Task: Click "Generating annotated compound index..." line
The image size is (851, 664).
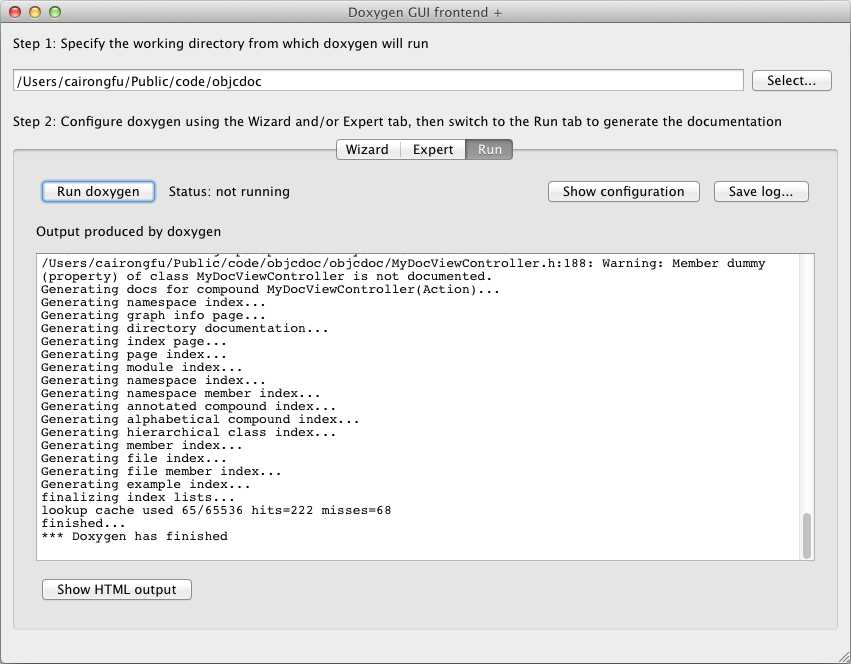Action: 188,406
